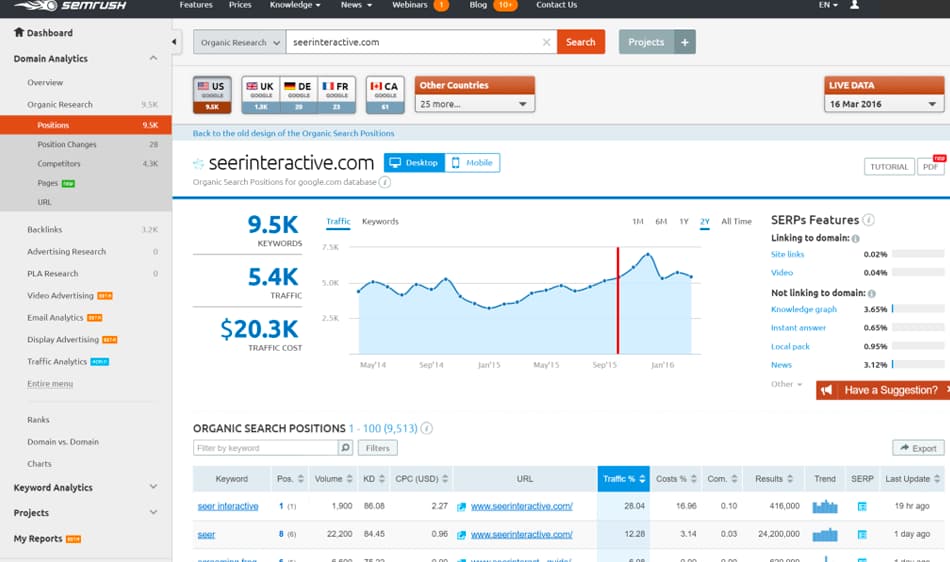Switch to Mobile results

coord(472,162)
